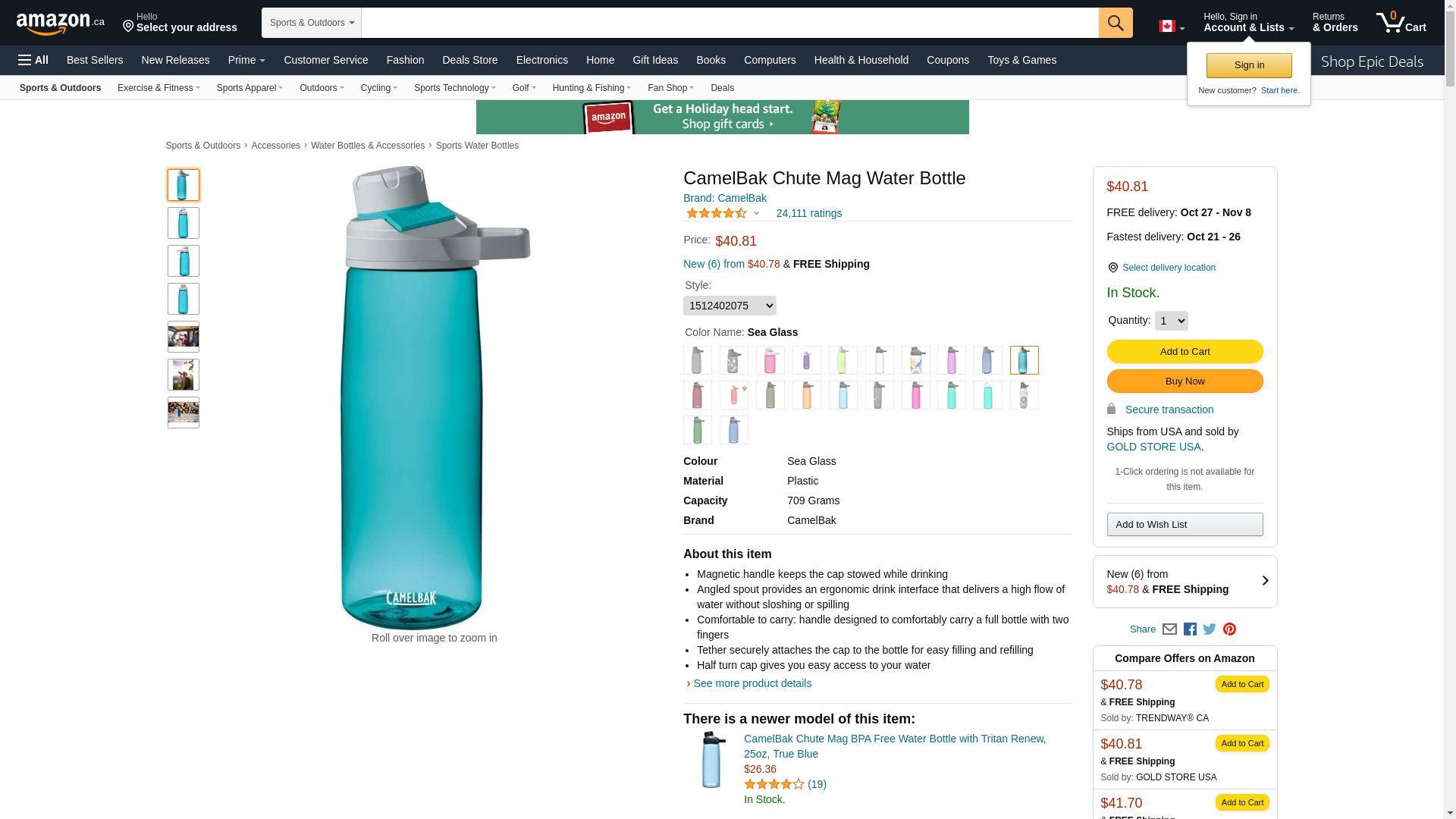Click the search magnifier button
This screenshot has width=1456, height=819.
(x=1115, y=23)
